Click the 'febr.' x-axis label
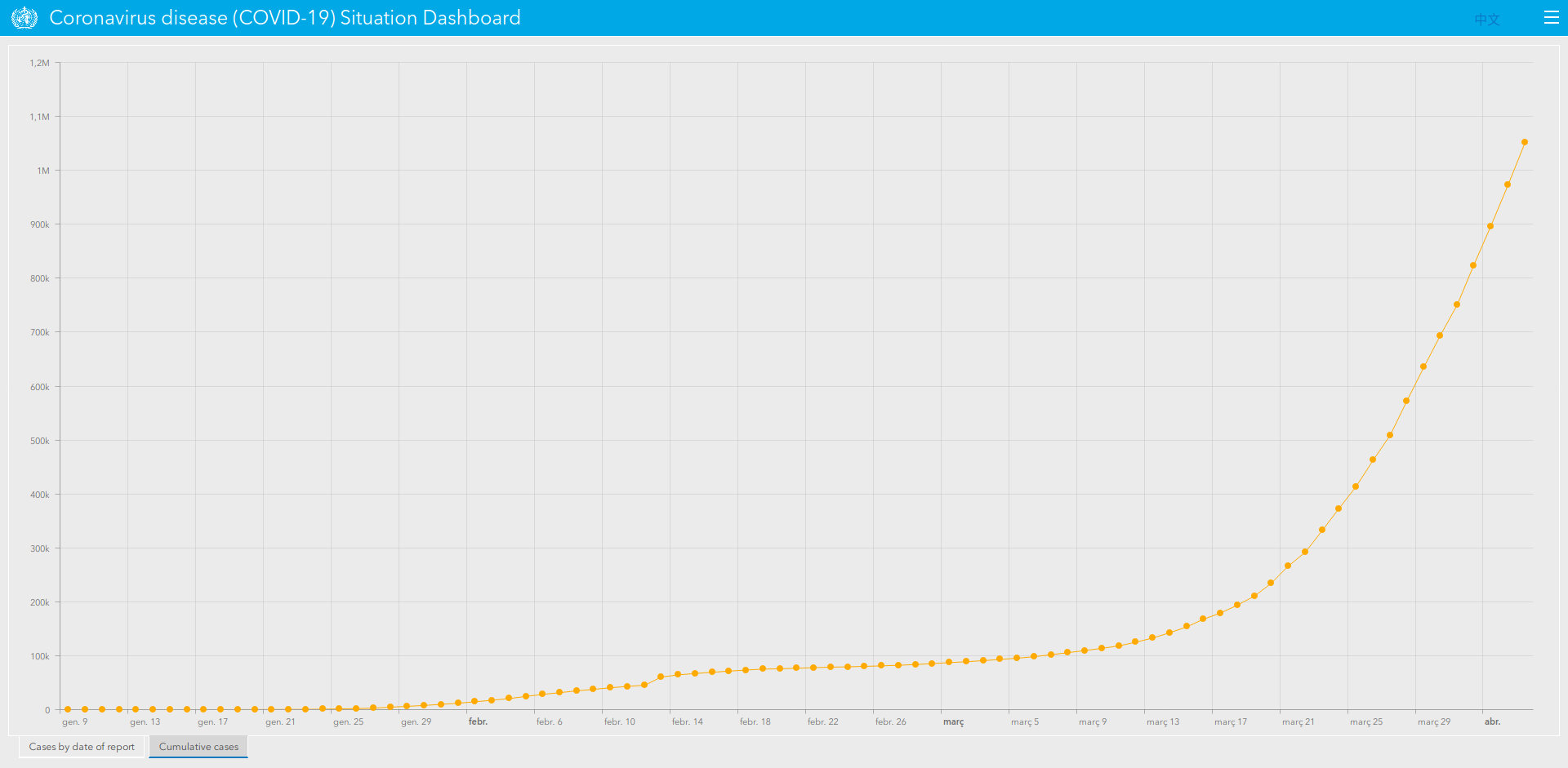This screenshot has width=1568, height=768. pyautogui.click(x=478, y=721)
